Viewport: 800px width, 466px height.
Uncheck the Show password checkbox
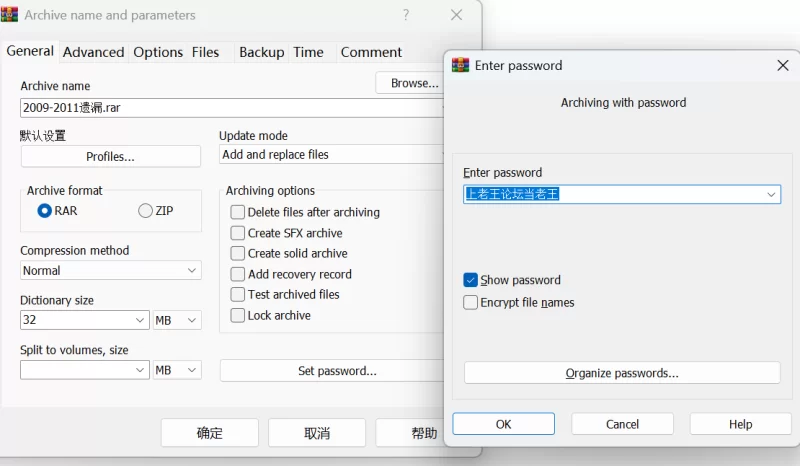pos(471,280)
